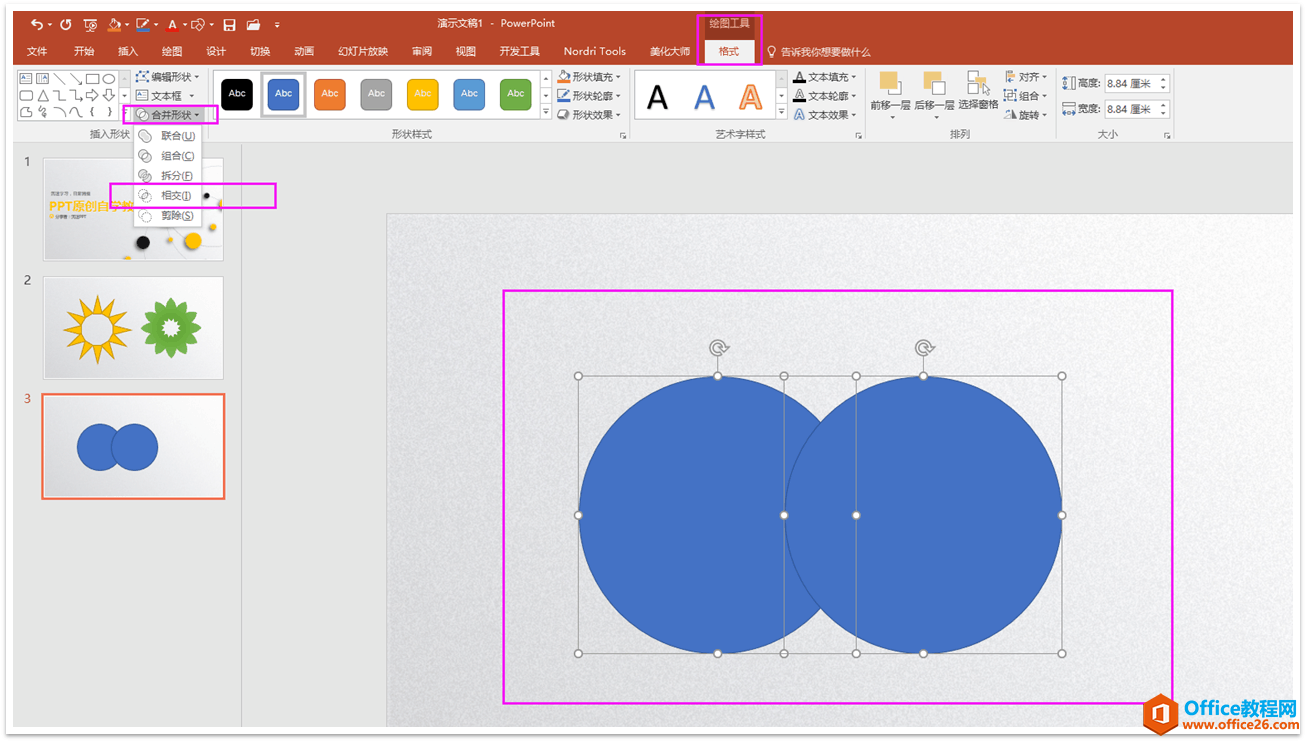Choose Subtract (剪除) from merge menu

(x=167, y=216)
